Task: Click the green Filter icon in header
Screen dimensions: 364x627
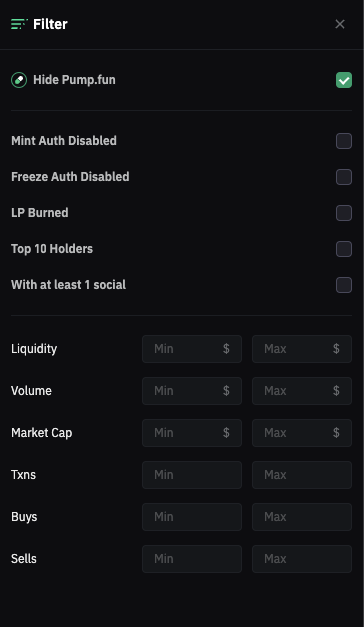Action: pos(19,24)
